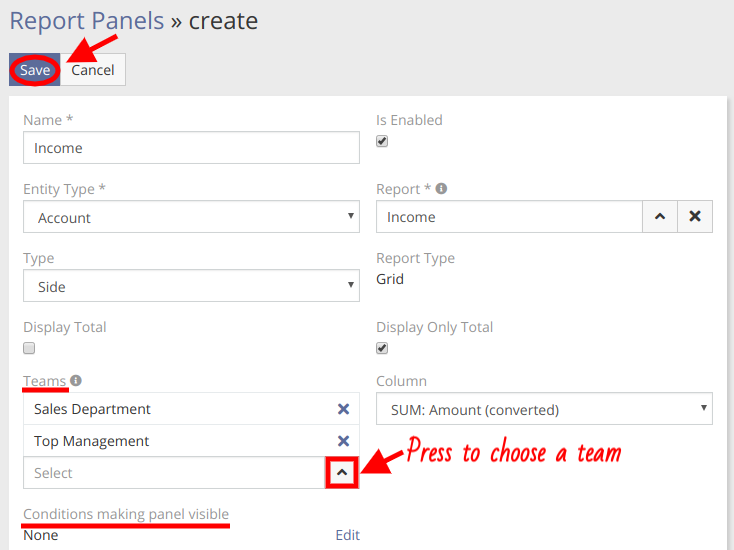Viewport: 734px width, 550px height.
Task: Toggle the Is Enabled checkbox
Action: coord(382,141)
